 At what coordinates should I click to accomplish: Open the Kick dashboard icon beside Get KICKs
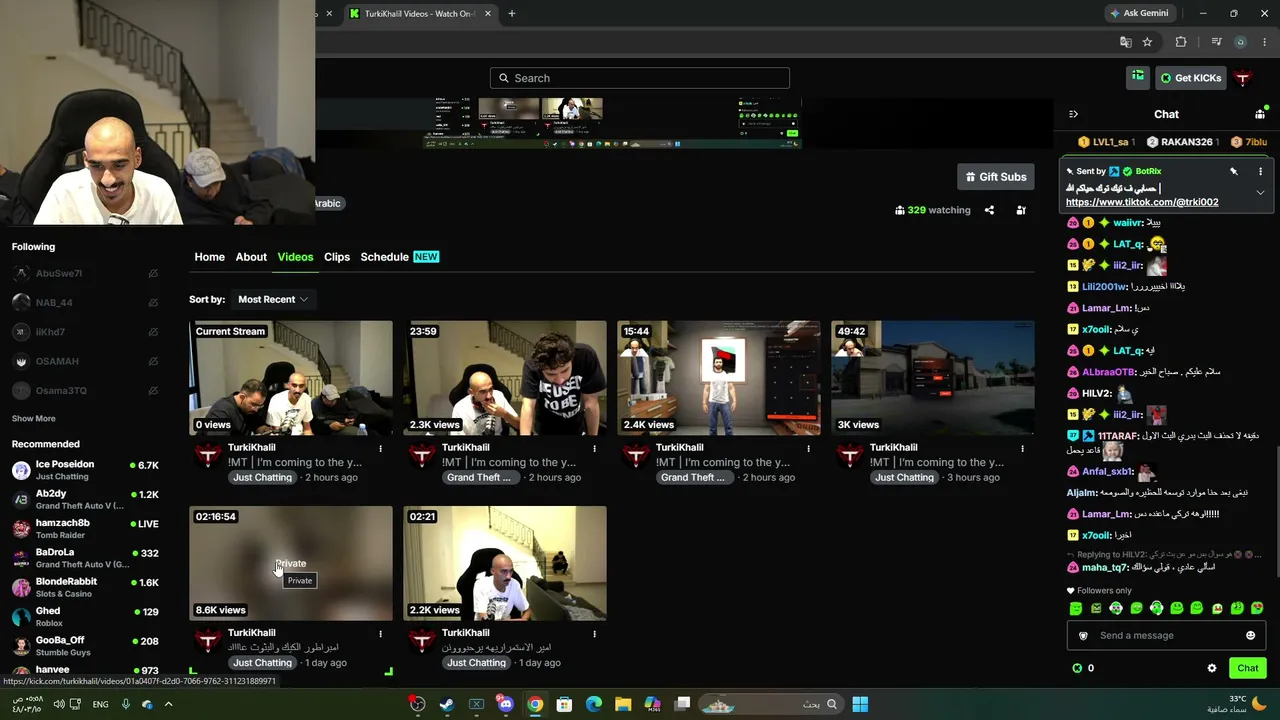1138,77
